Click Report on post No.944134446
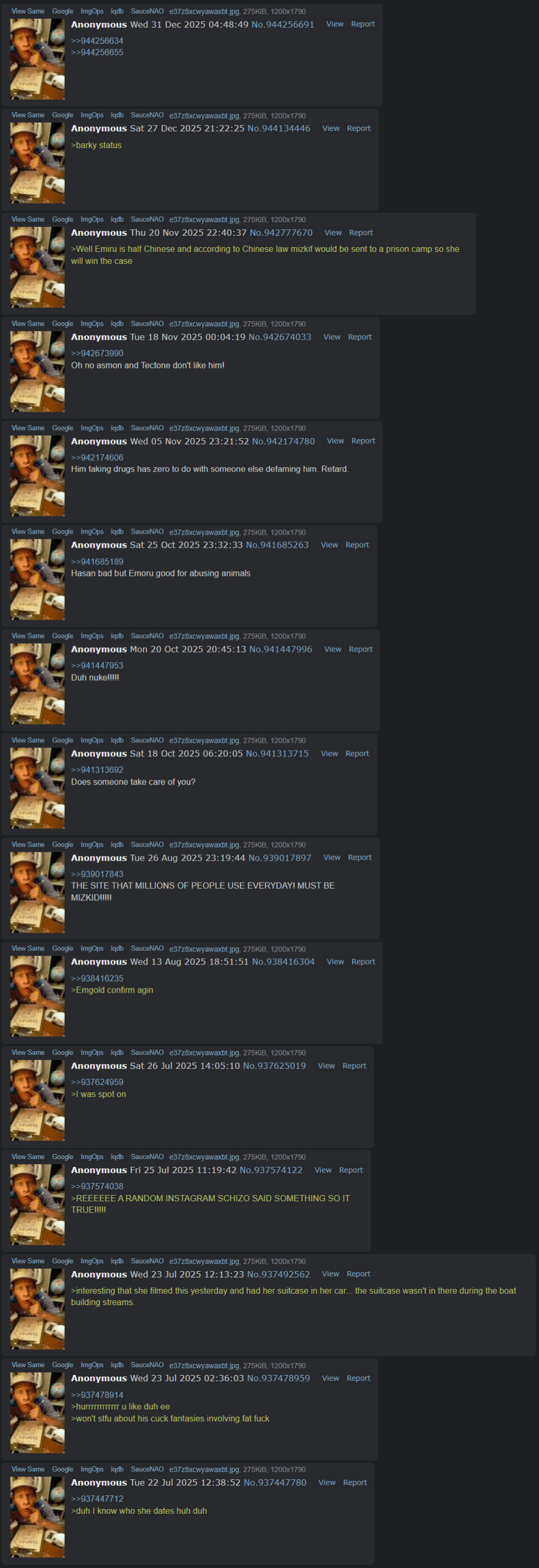This screenshot has width=539, height=1568. tap(358, 128)
